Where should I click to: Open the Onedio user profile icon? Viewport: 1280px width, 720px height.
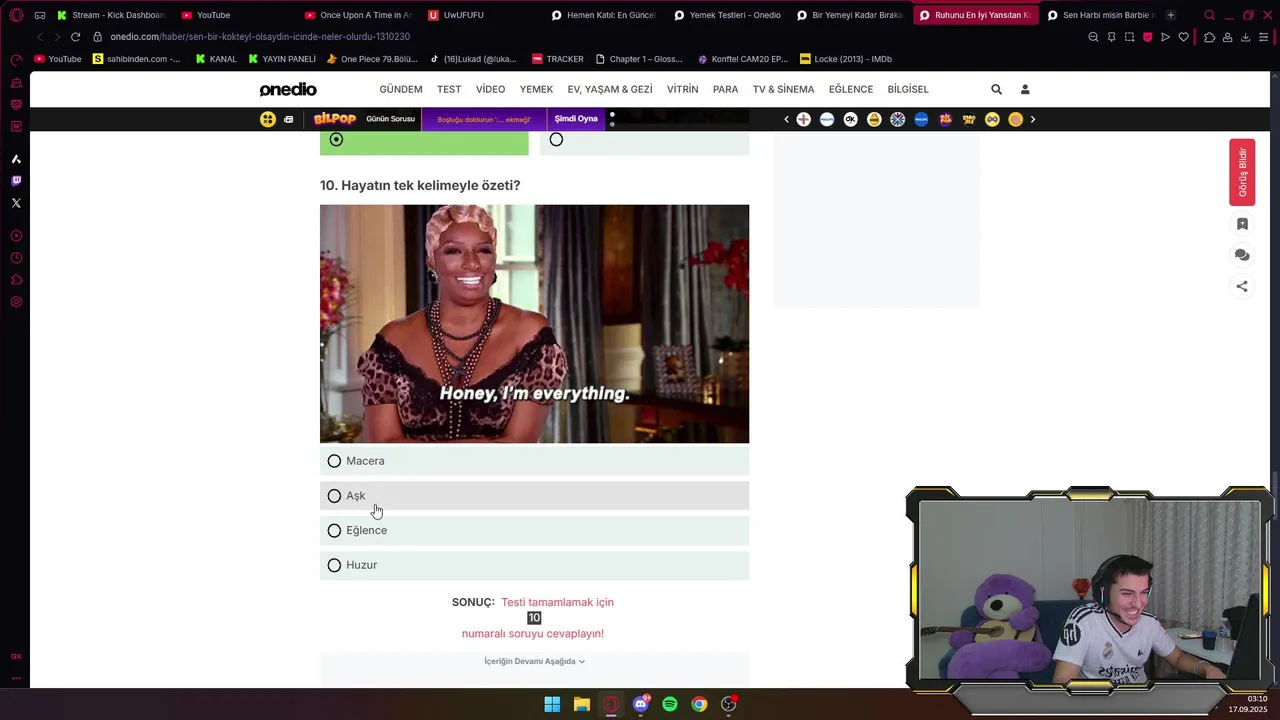1025,89
